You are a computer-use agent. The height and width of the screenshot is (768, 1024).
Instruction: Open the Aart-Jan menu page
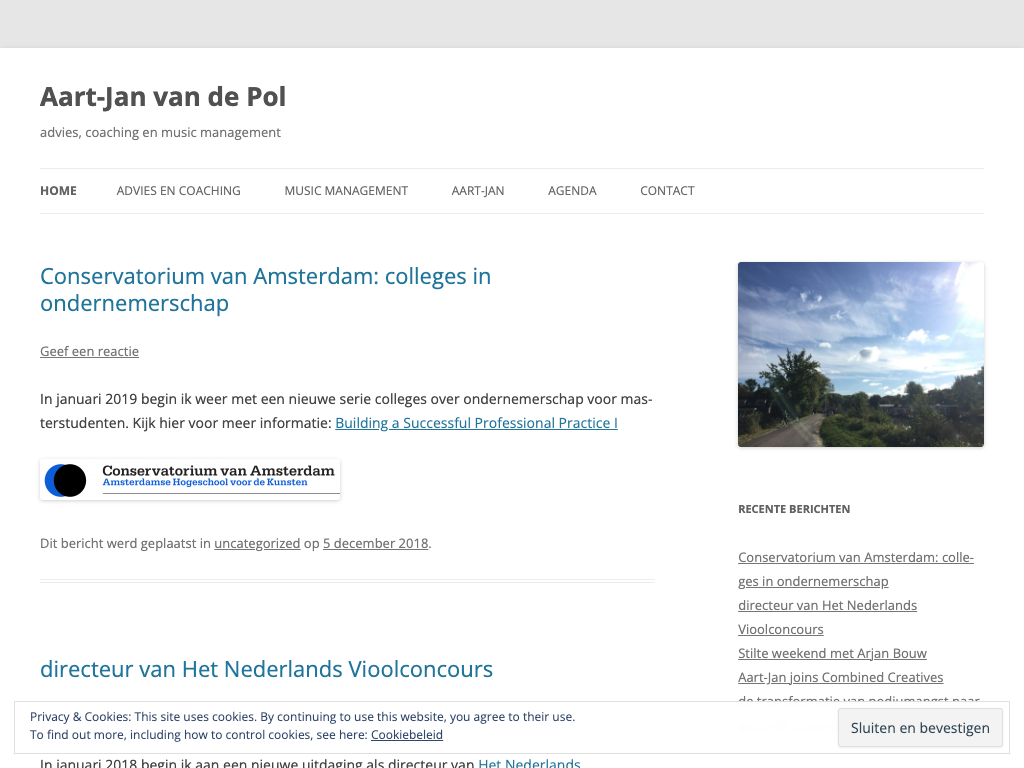(478, 191)
